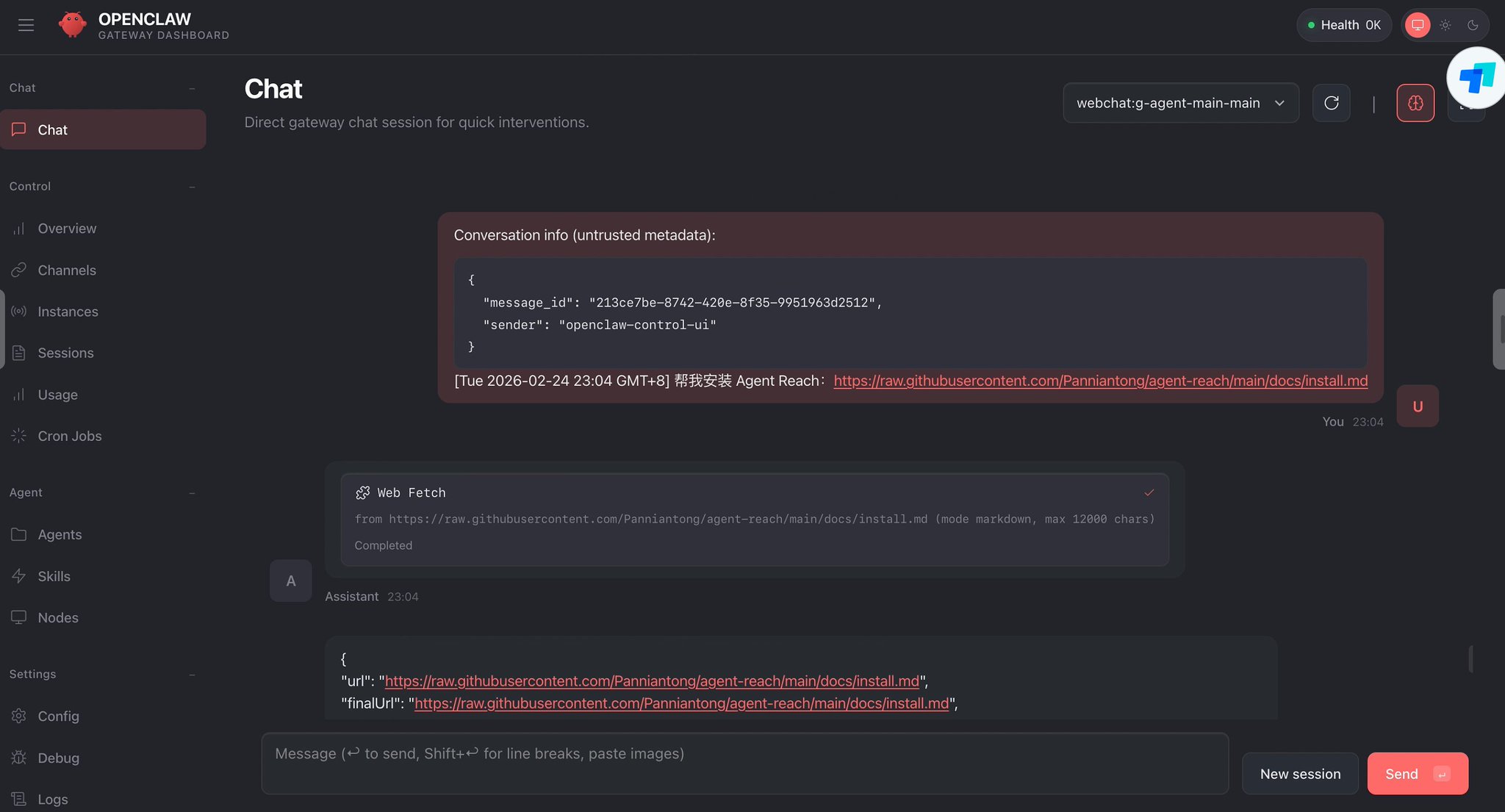Open the Logs page
1505x812 pixels.
[103, 799]
